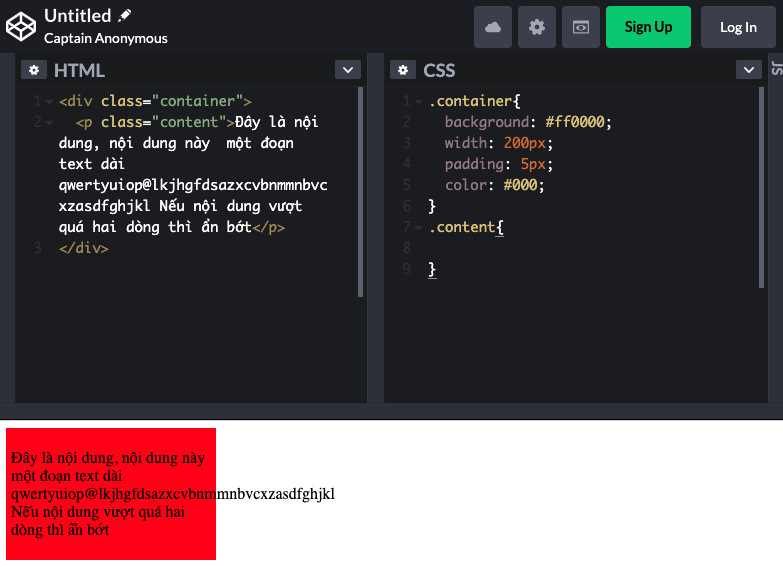Screen dimensions: 783x567
Task: Click the Sign Up button
Action: click(x=648, y=27)
